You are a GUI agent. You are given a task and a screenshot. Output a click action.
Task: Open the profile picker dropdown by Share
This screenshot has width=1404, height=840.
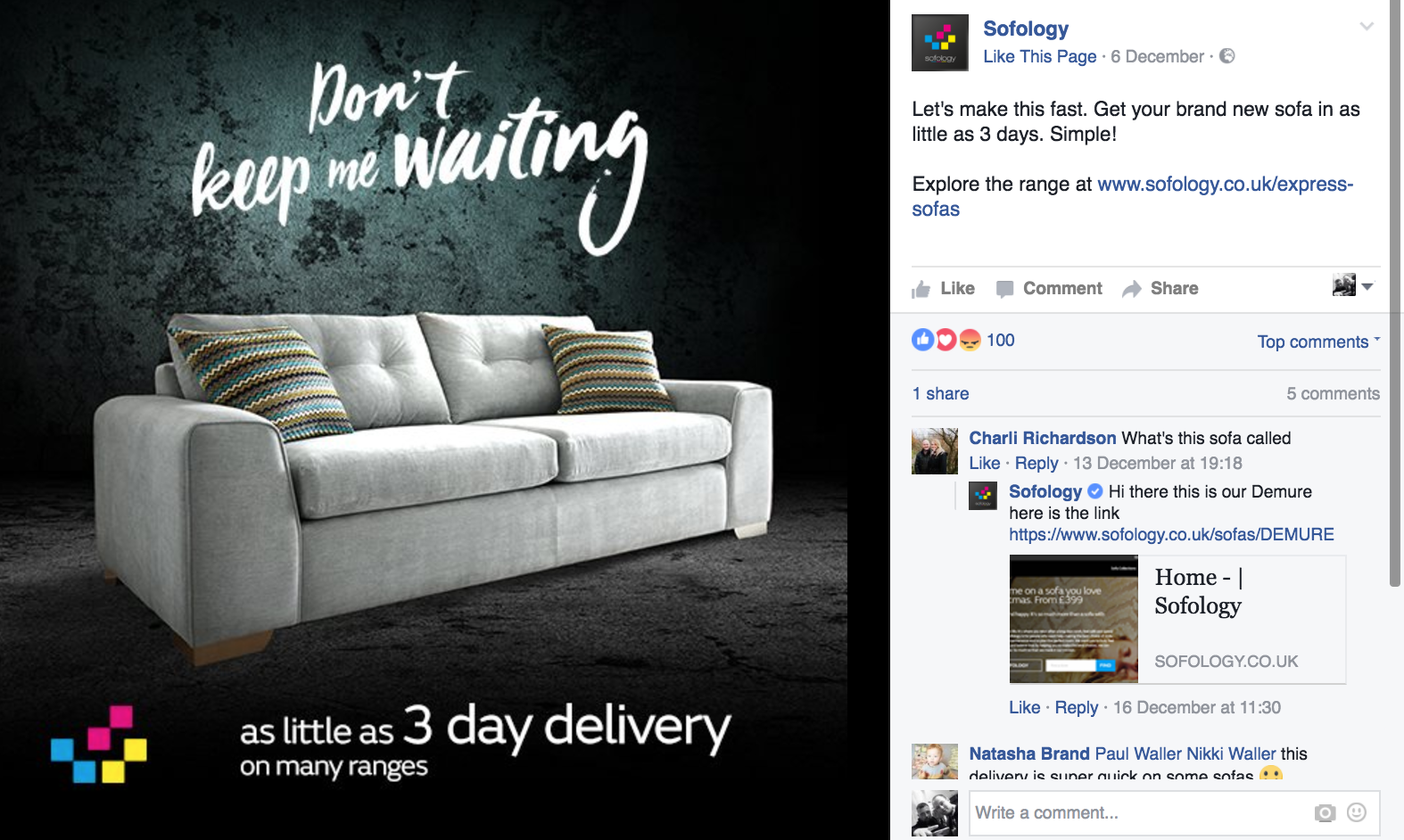click(x=1353, y=285)
